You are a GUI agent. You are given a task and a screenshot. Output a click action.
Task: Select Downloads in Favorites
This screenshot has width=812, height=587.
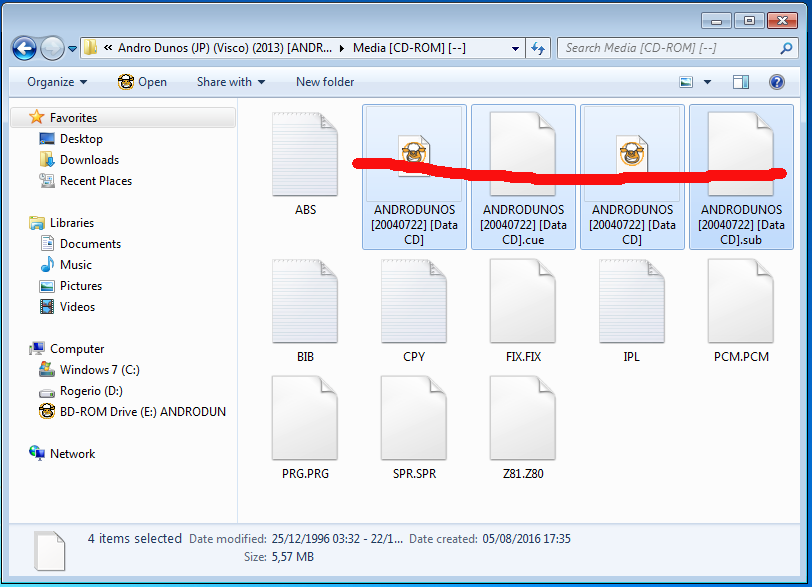point(89,160)
